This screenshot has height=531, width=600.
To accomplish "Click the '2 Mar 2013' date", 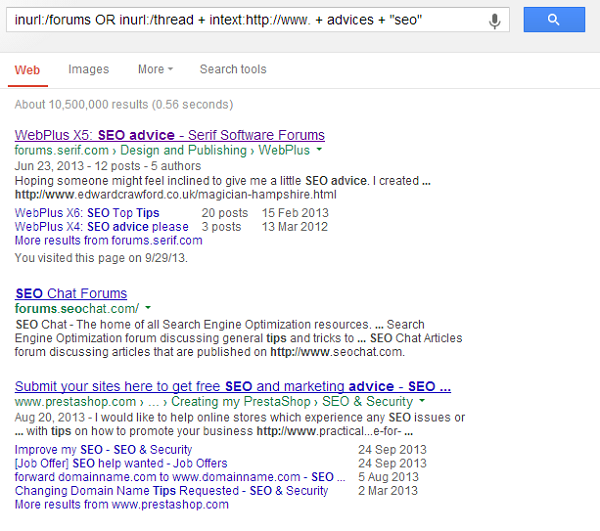I will 388,491.
